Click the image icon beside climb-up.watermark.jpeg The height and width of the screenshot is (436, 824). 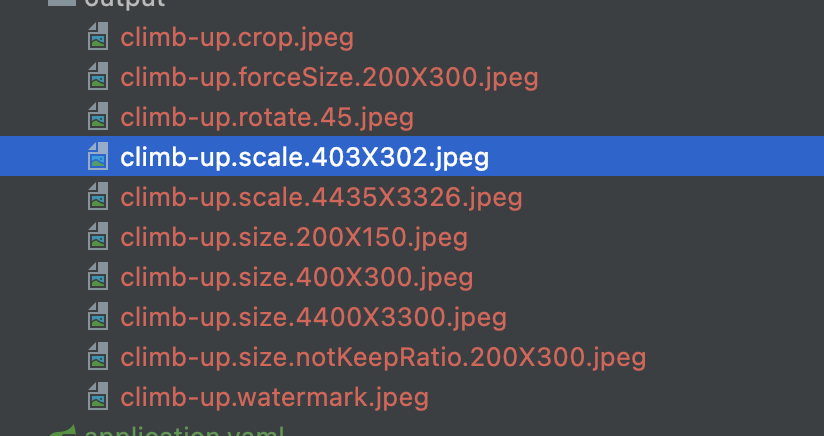(x=97, y=398)
